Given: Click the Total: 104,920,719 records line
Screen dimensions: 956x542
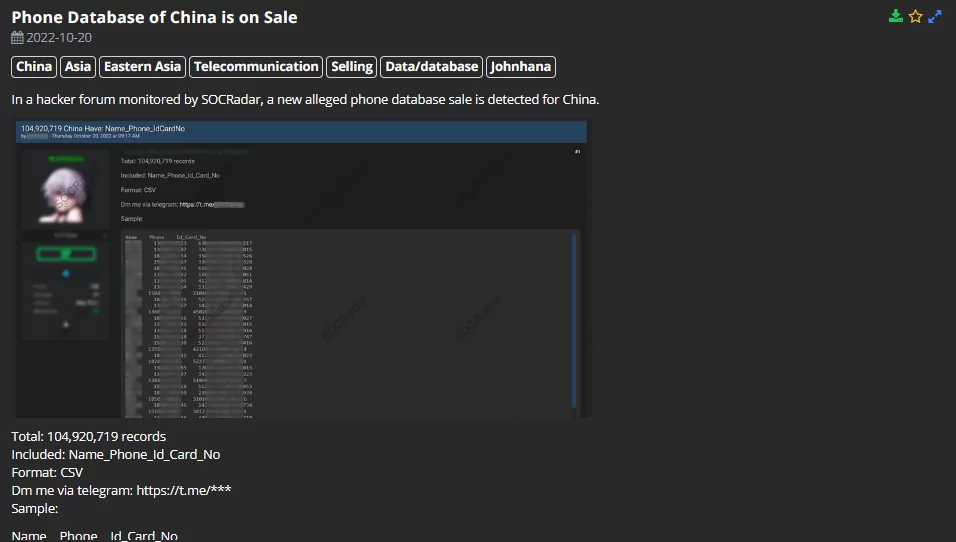Looking at the screenshot, I should tap(88, 437).
